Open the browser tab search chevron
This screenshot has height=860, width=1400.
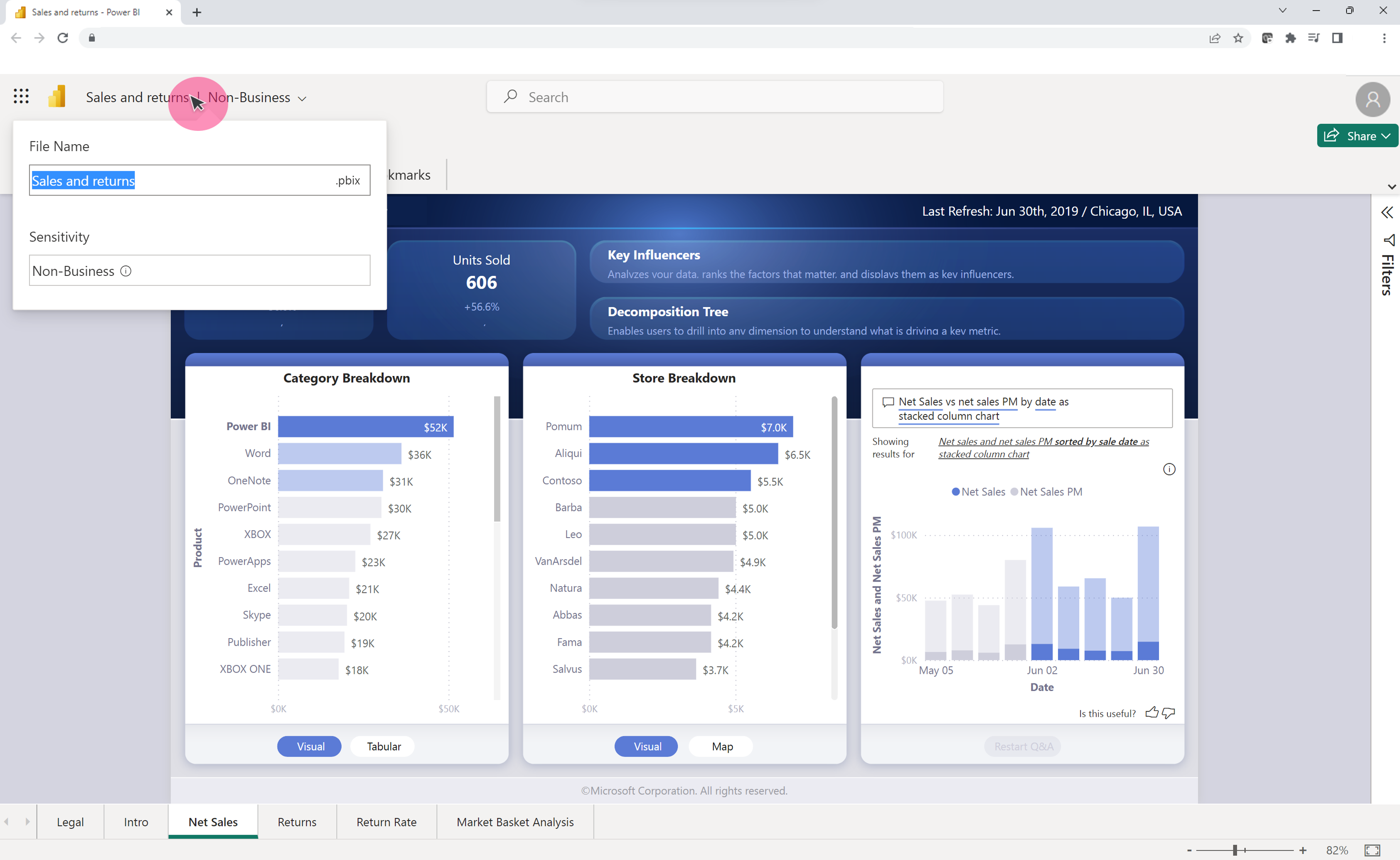pyautogui.click(x=1282, y=10)
